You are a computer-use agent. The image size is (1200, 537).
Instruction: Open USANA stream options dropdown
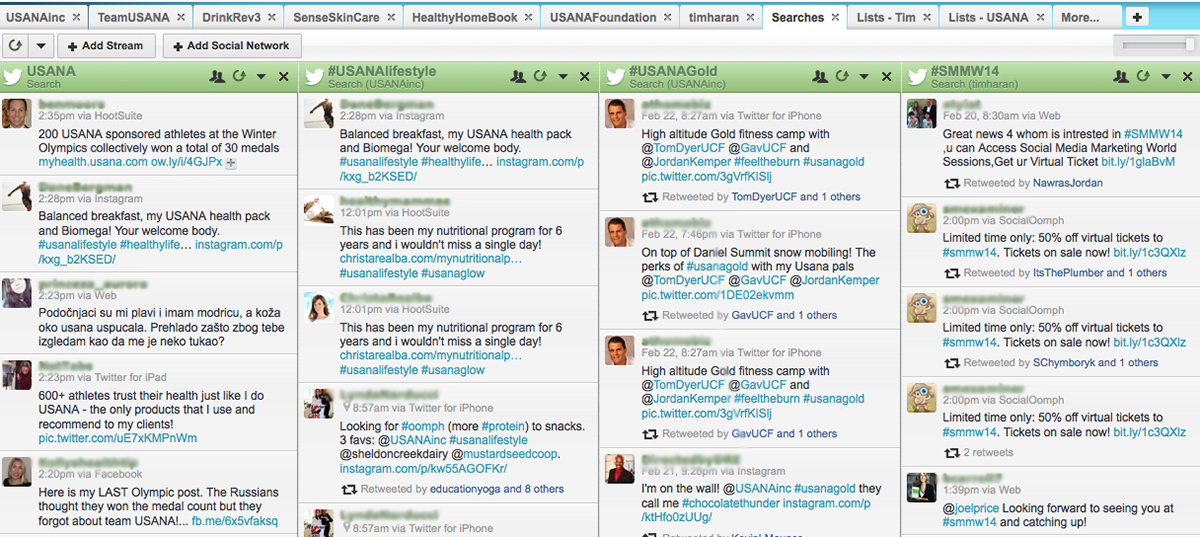[261, 77]
